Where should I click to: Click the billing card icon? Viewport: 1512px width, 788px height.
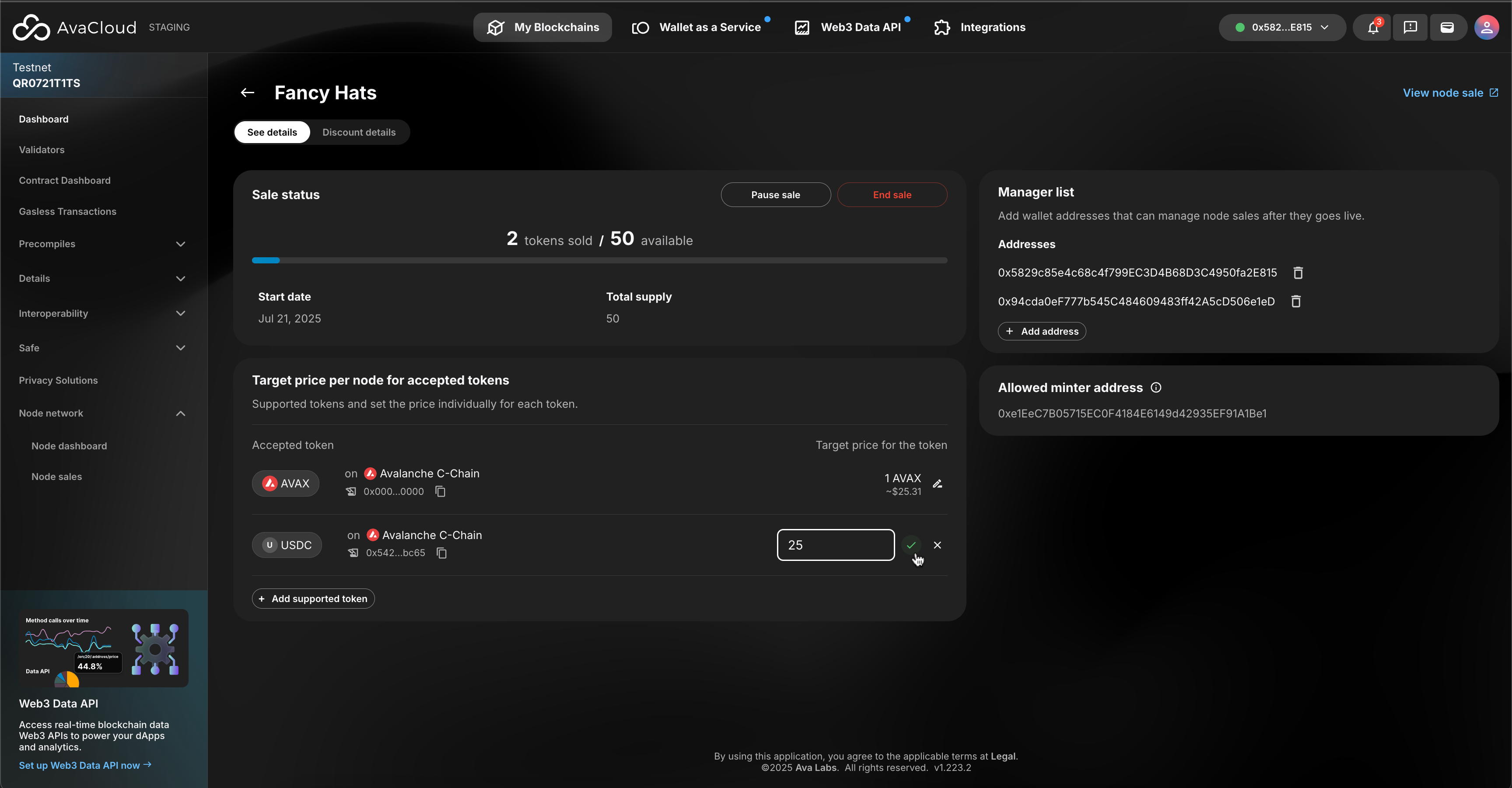pyautogui.click(x=1447, y=28)
